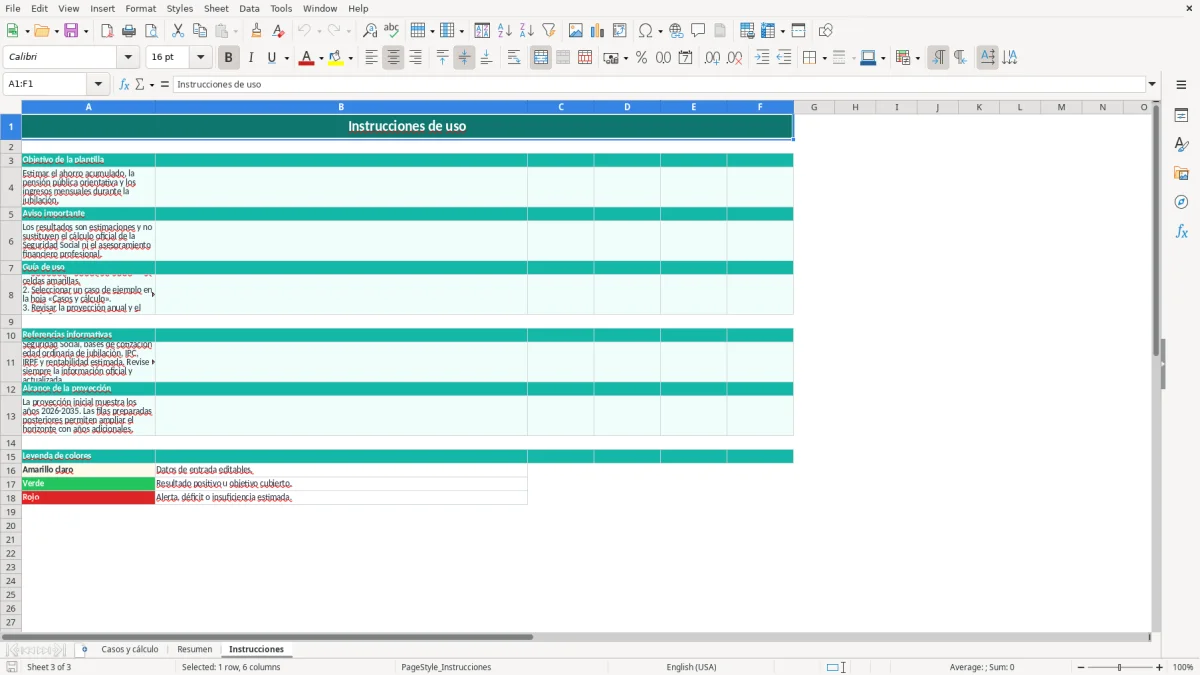The image size is (1200, 675).
Task: Apply the yellow highlight color swatch
Action: point(337,58)
